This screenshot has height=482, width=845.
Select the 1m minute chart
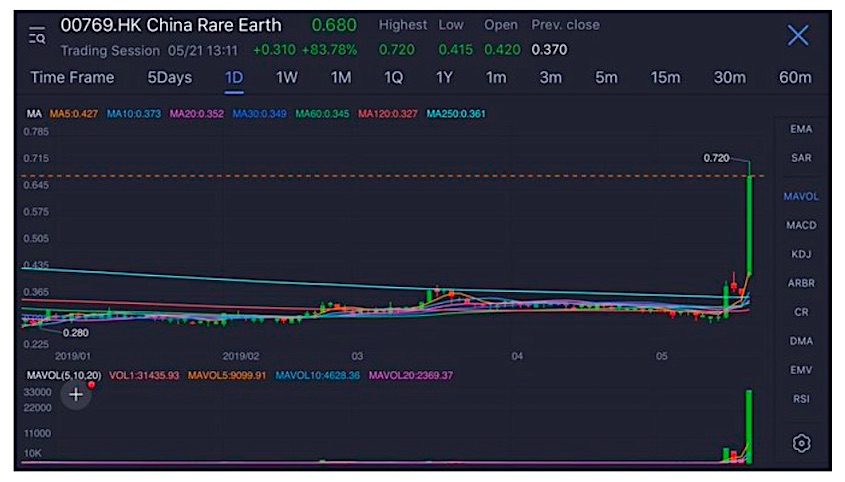pos(496,78)
